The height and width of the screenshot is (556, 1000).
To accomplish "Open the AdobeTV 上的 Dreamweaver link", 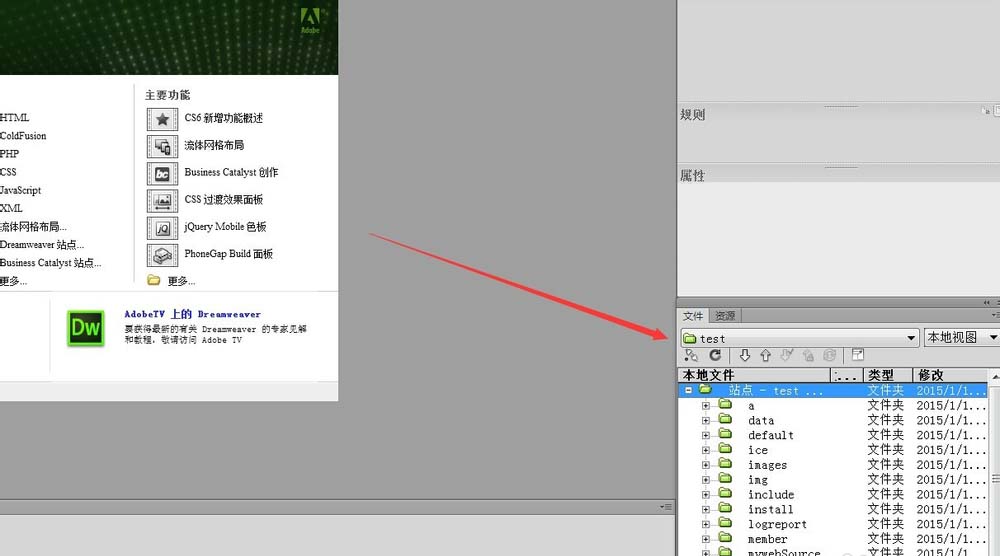I will pyautogui.click(x=193, y=314).
